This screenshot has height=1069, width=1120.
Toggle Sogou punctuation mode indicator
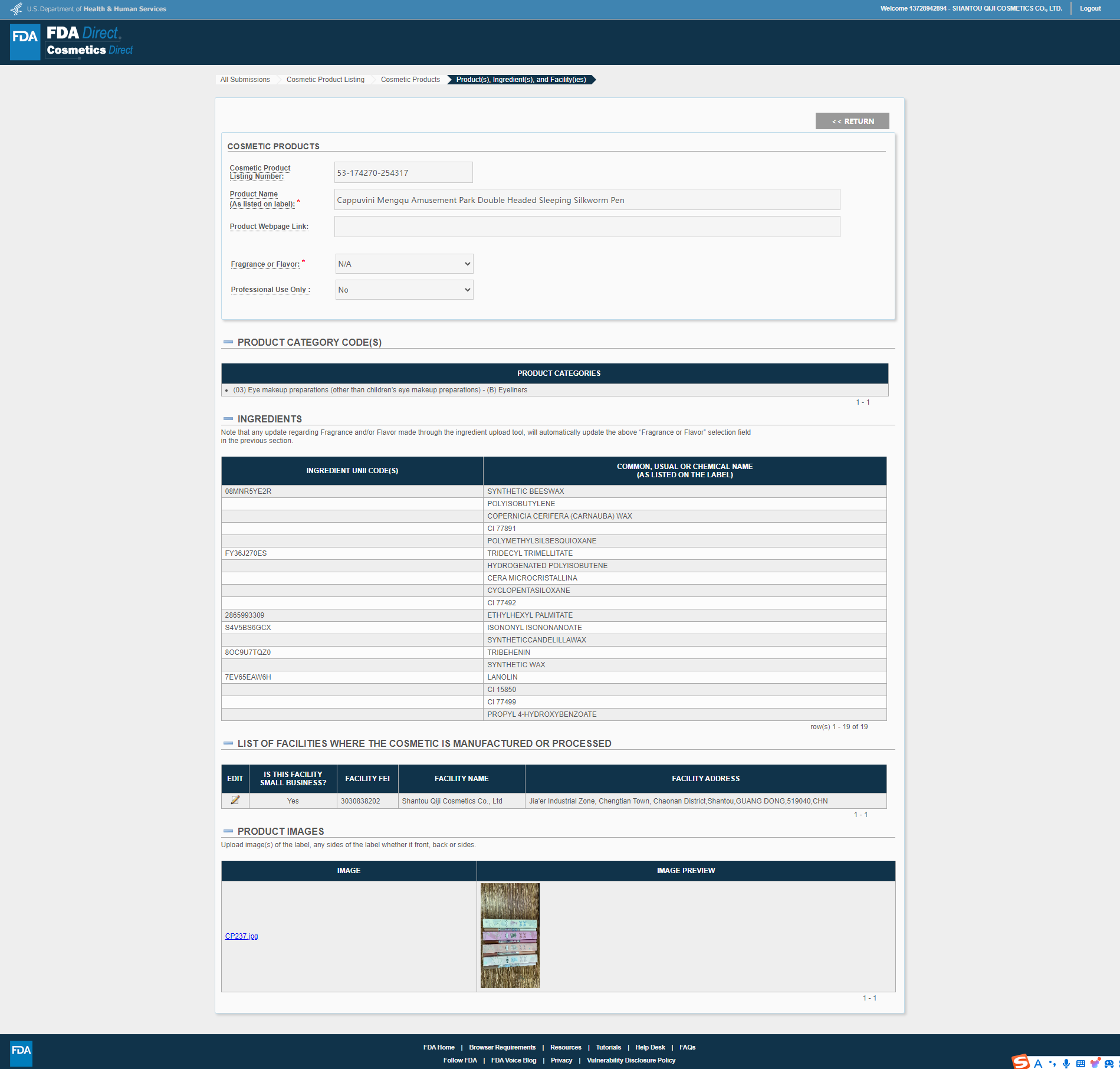click(x=1052, y=1063)
